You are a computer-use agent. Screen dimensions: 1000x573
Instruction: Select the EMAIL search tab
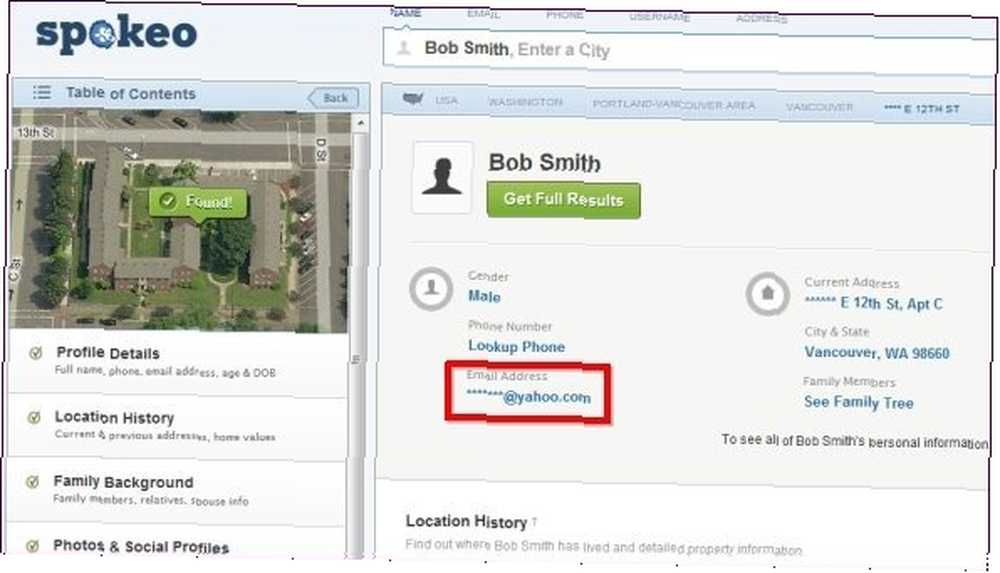(x=483, y=14)
